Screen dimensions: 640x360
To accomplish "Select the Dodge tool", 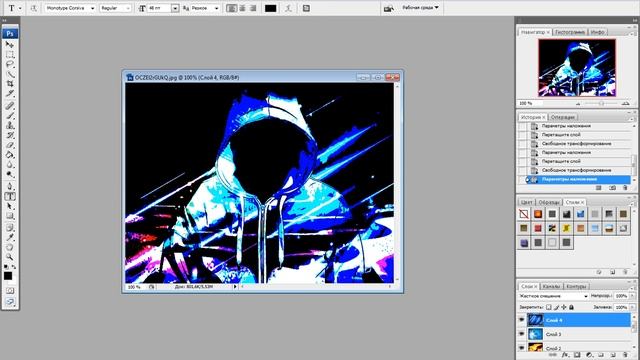I will pos(10,174).
